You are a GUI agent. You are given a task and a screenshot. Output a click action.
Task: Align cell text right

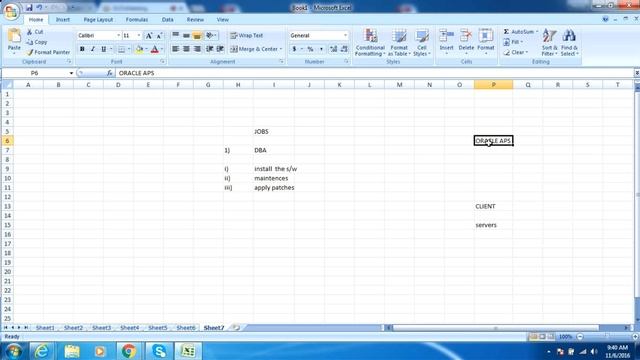pyautogui.click(x=197, y=49)
